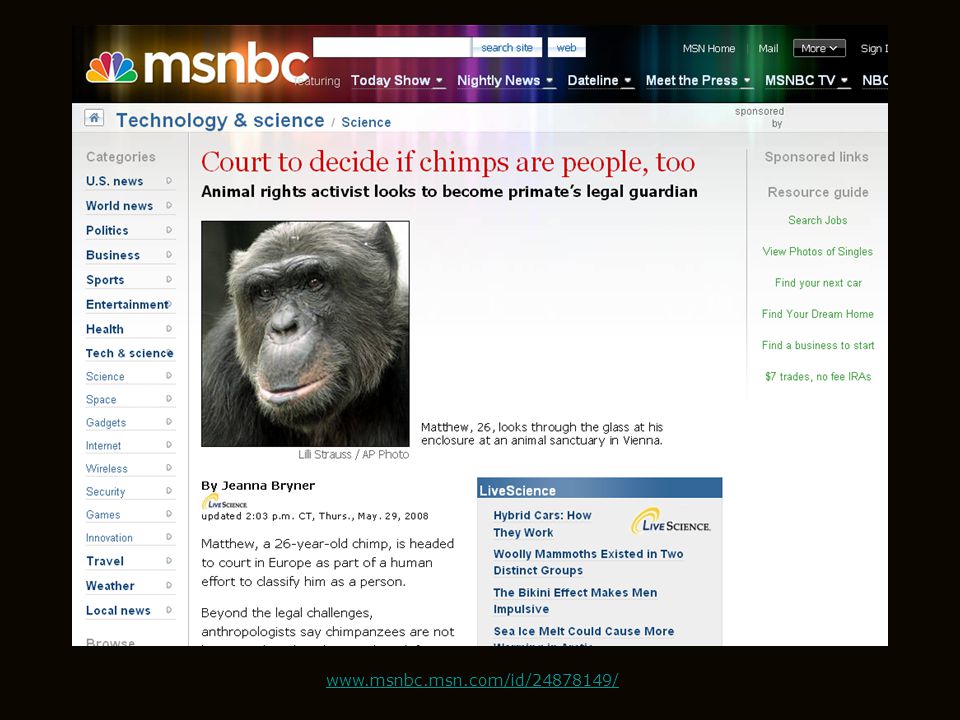The height and width of the screenshot is (720, 960).
Task: Click the www.msnbc.msn.com/id/24878149/ URL link
Action: pos(472,680)
